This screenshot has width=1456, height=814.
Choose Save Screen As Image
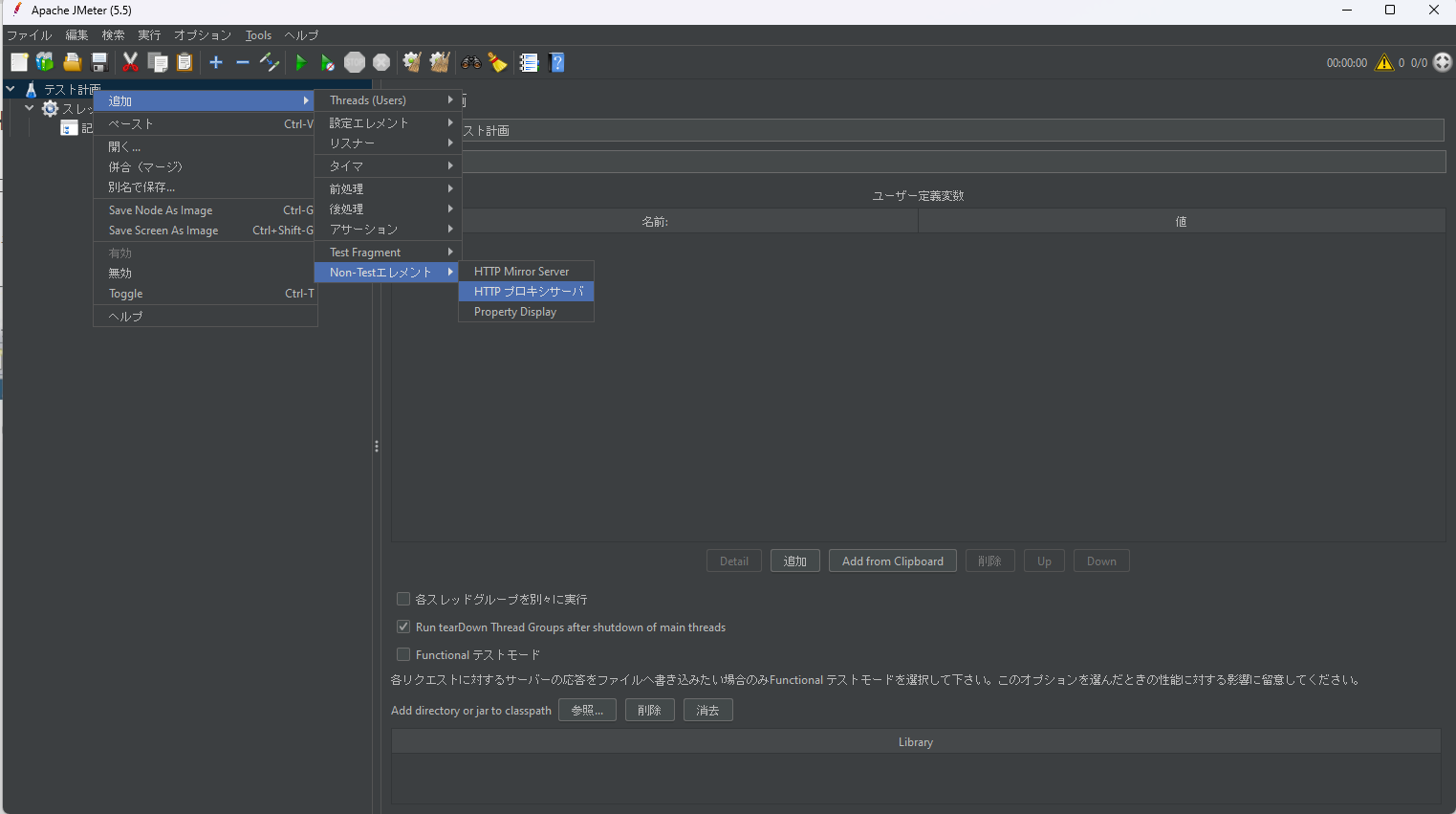206,230
